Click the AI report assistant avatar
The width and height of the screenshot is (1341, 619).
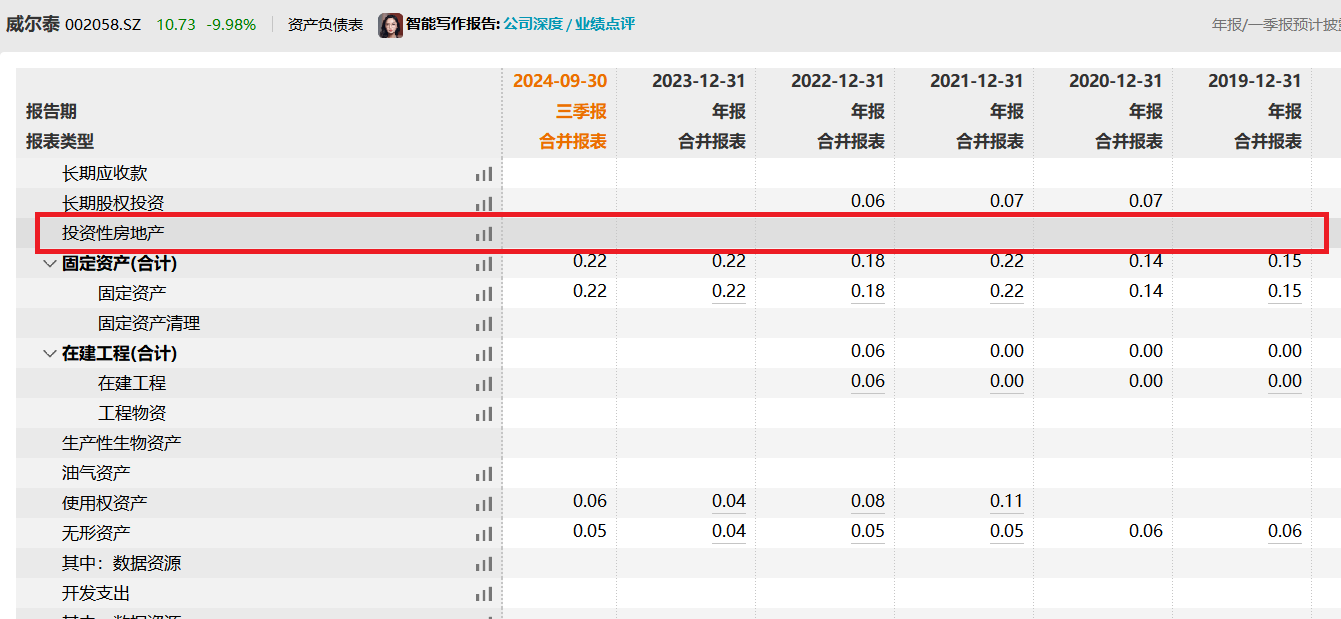[390, 25]
